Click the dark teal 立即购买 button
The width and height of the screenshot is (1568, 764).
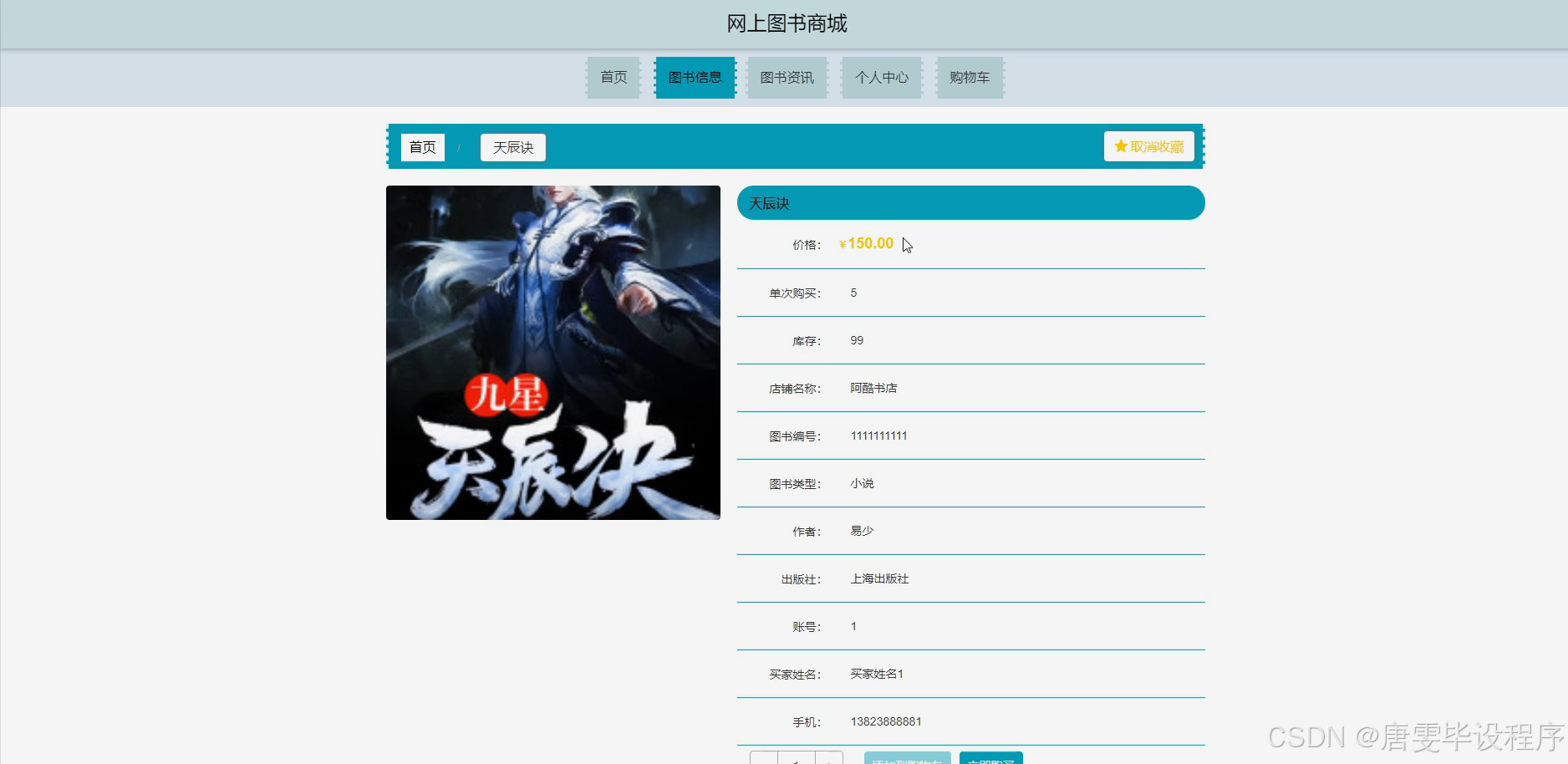991,758
